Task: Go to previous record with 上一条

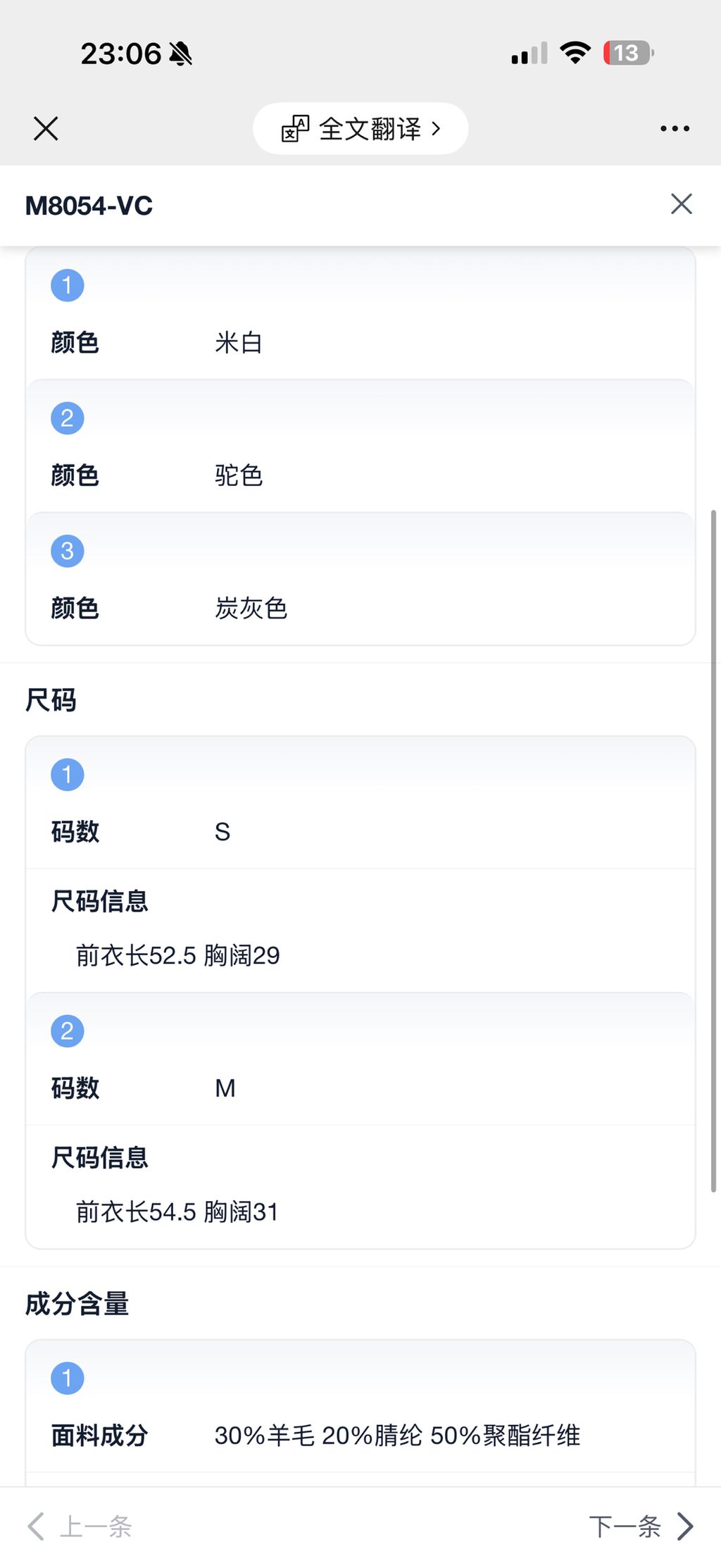Action: [96, 1526]
